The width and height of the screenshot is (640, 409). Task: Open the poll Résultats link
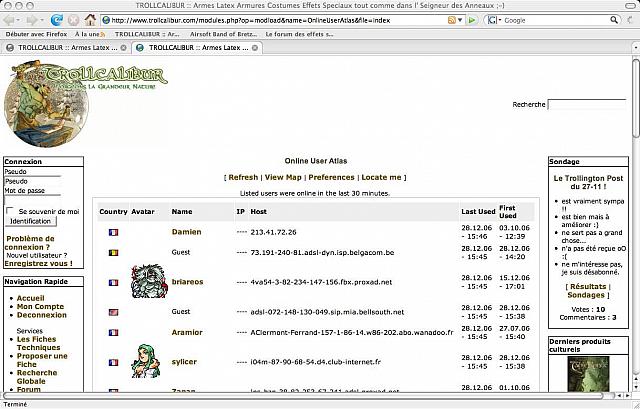click(588, 287)
